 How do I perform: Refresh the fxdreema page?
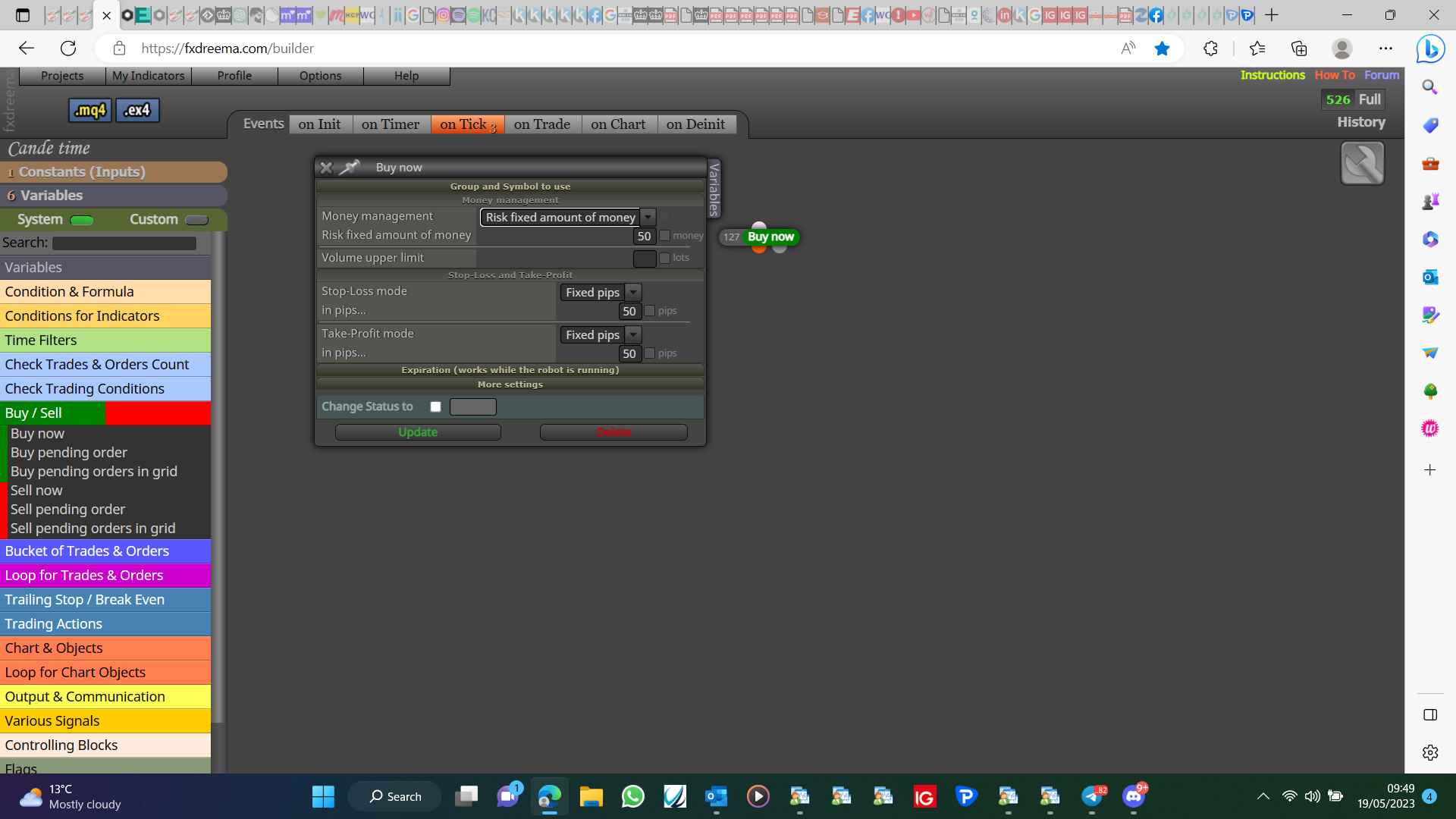[68, 49]
